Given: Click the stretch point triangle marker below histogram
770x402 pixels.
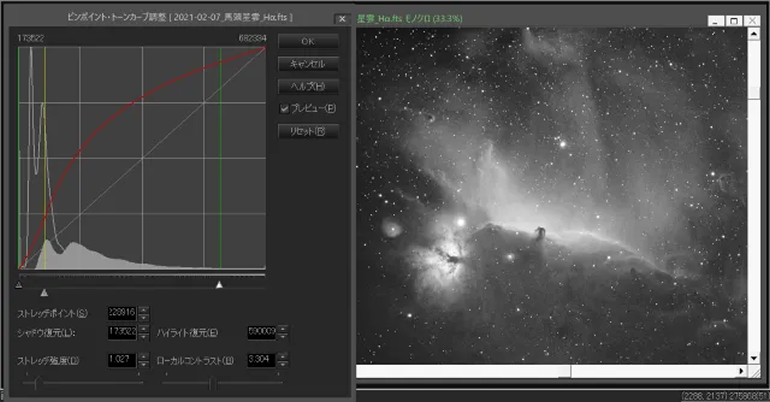Looking at the screenshot, I should coord(44,293).
